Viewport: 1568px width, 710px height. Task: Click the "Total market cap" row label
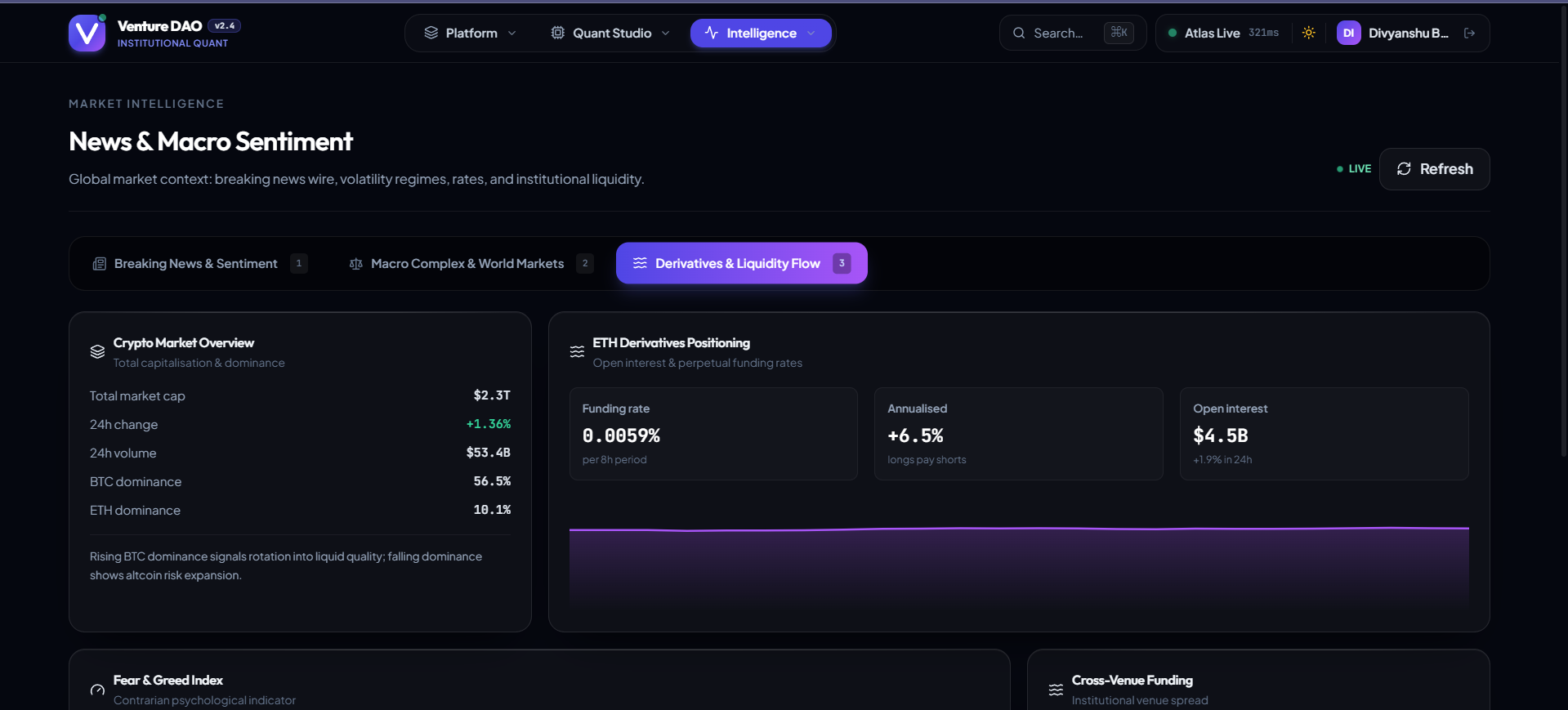pos(137,396)
